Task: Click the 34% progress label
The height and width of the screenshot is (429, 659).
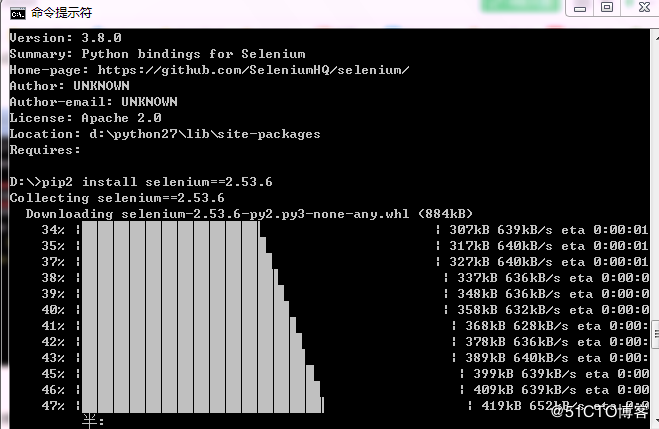Action: point(53,230)
